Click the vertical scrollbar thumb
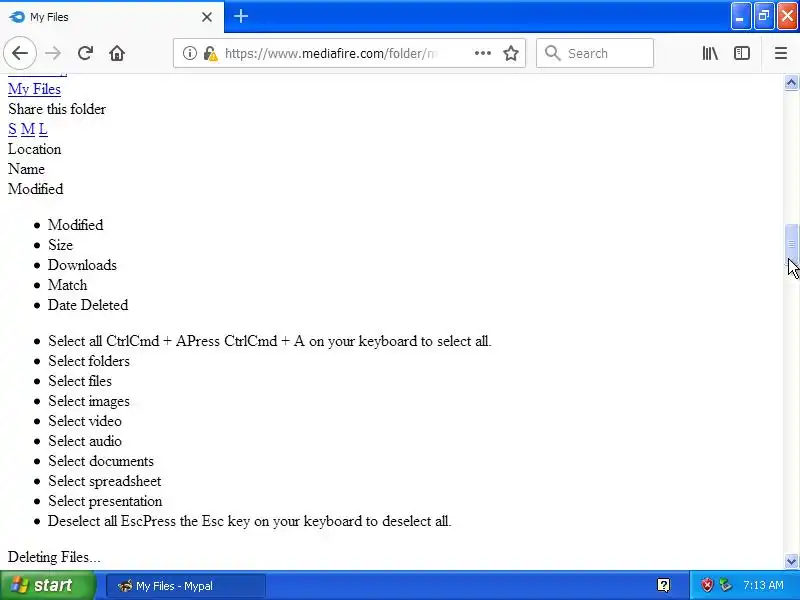Viewport: 800px width, 600px height. (x=791, y=244)
